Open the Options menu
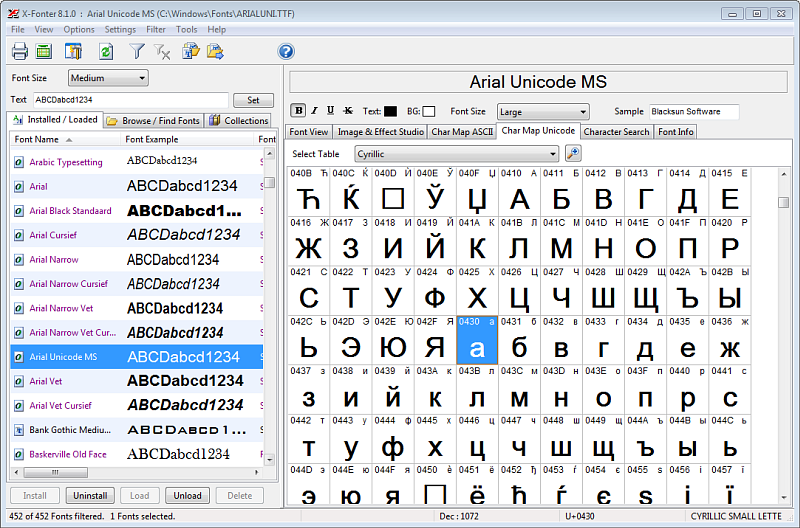 point(79,30)
